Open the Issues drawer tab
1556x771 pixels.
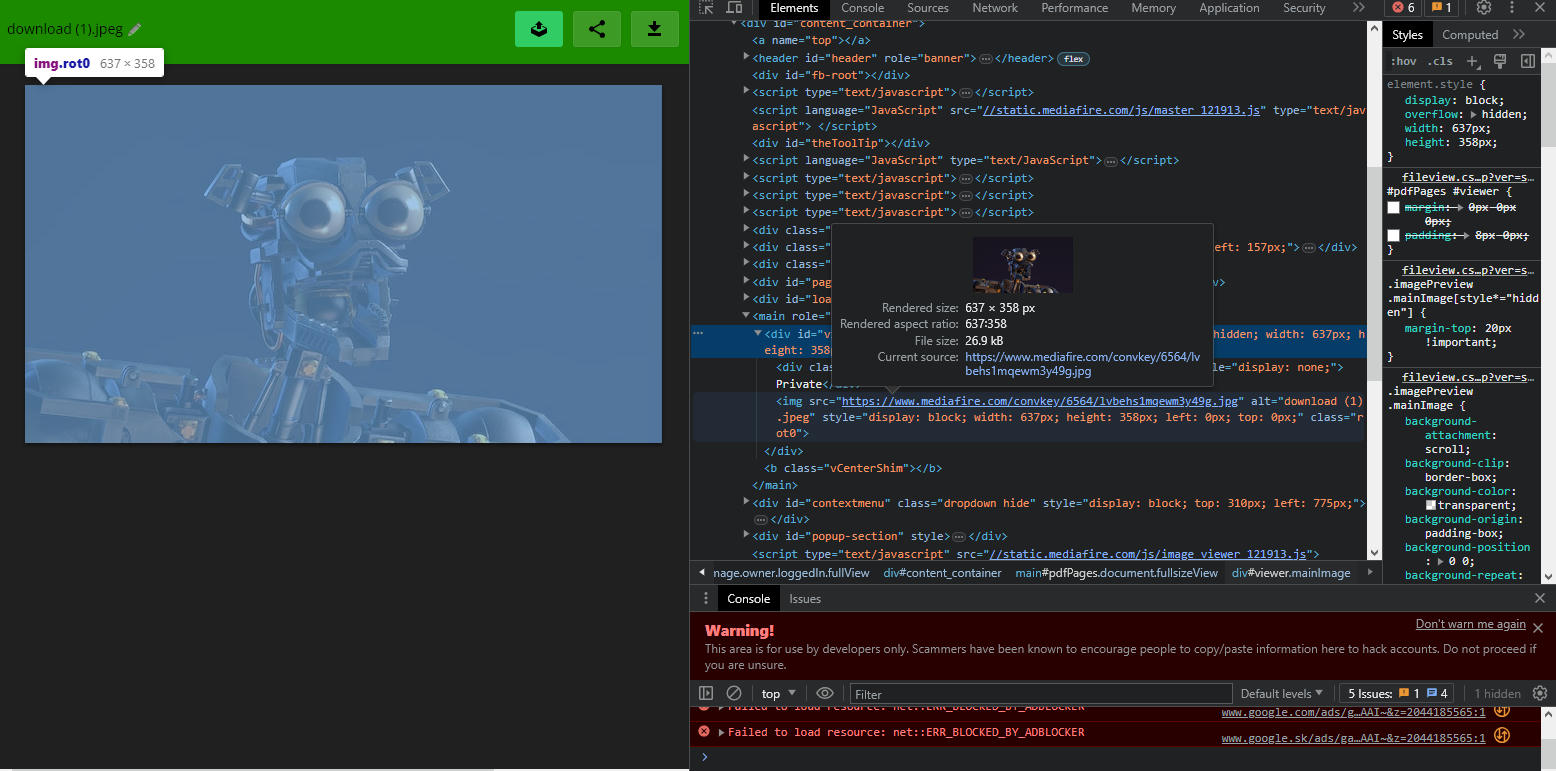tap(805, 599)
